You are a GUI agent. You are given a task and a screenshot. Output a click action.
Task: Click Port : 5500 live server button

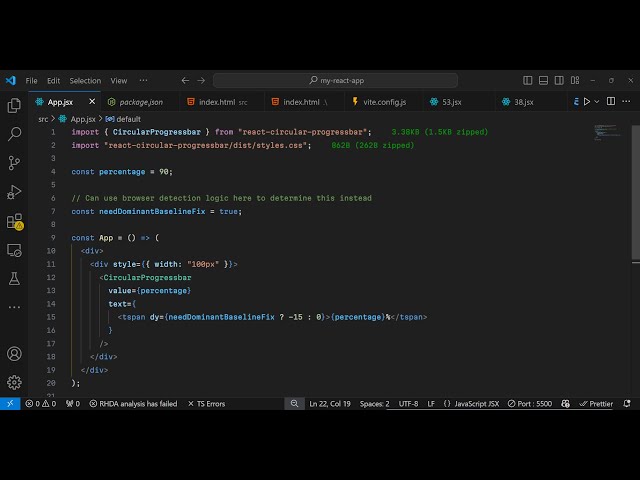pyautogui.click(x=529, y=404)
